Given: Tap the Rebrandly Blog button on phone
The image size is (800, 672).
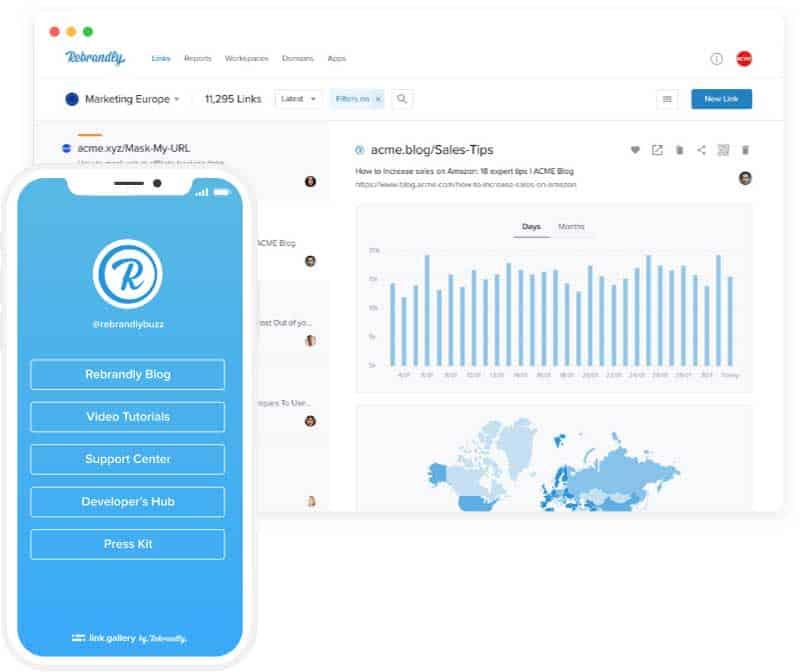Looking at the screenshot, I should [128, 375].
